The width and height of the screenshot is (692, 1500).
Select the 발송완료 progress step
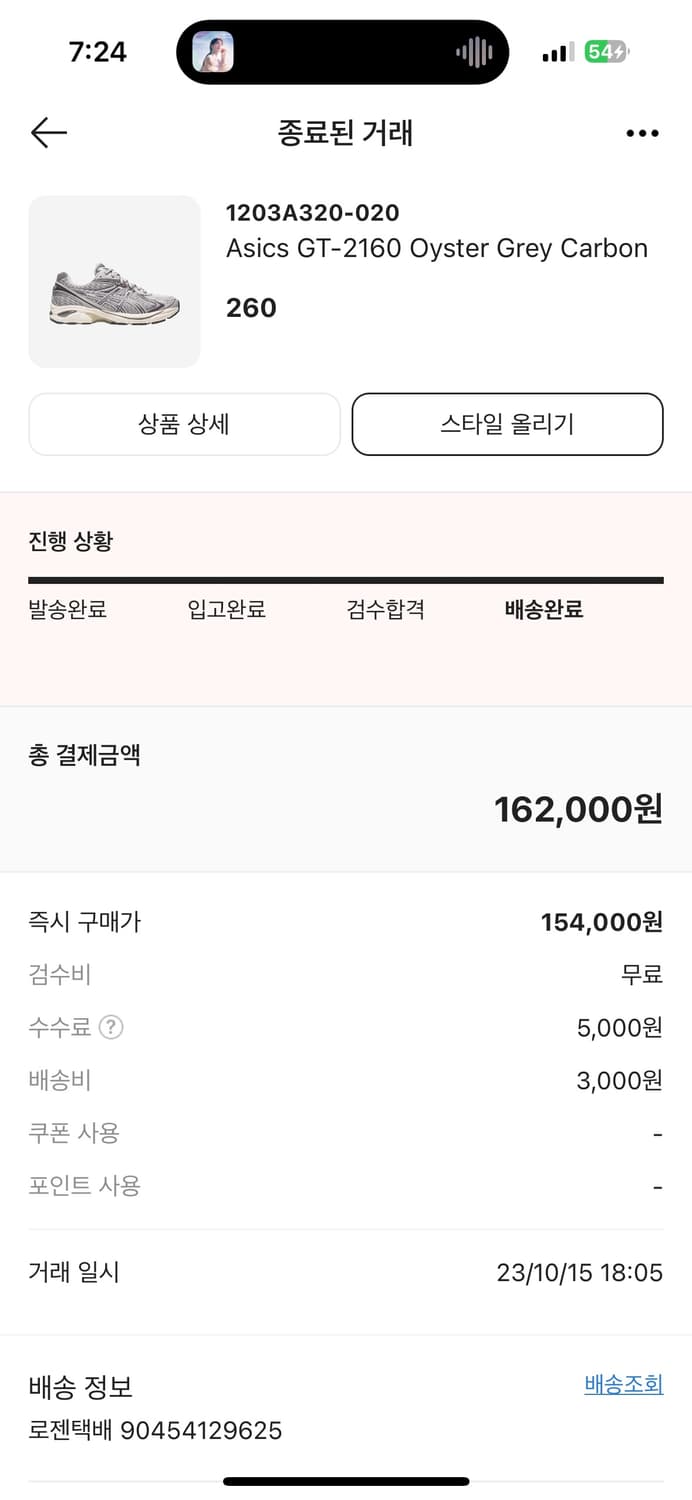(x=67, y=610)
